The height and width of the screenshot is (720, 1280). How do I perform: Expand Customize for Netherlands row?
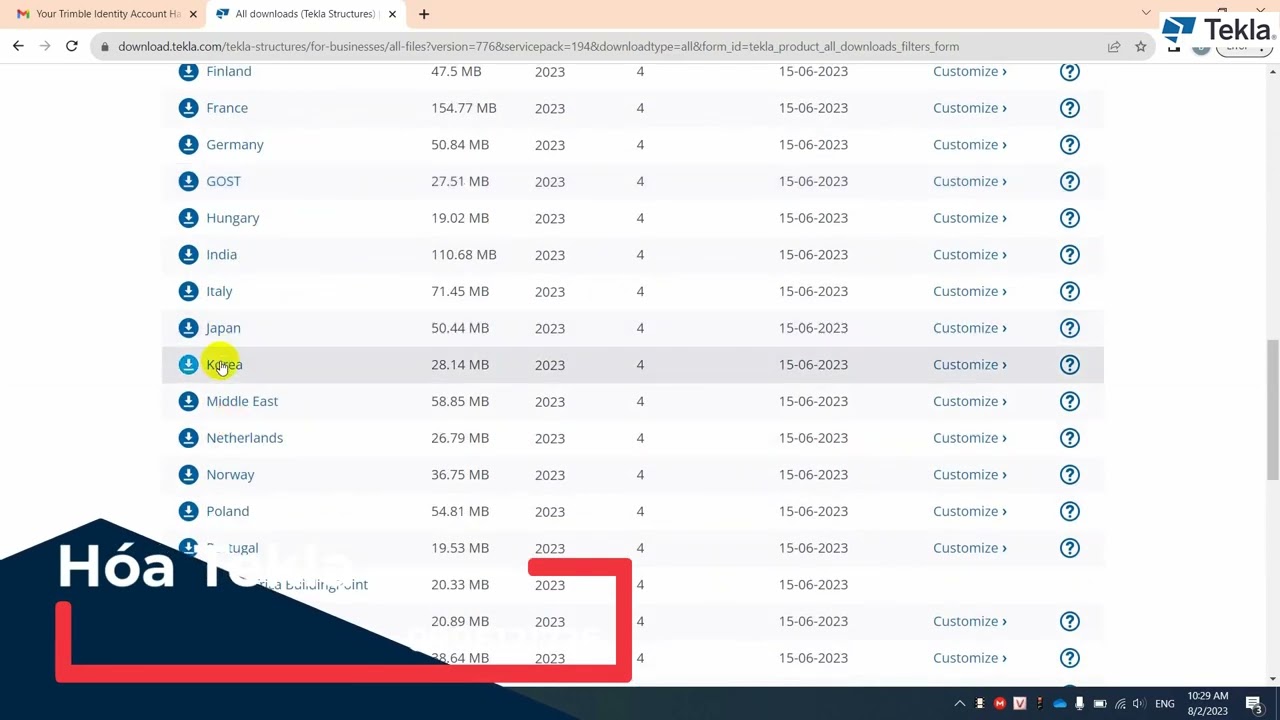[x=970, y=438]
